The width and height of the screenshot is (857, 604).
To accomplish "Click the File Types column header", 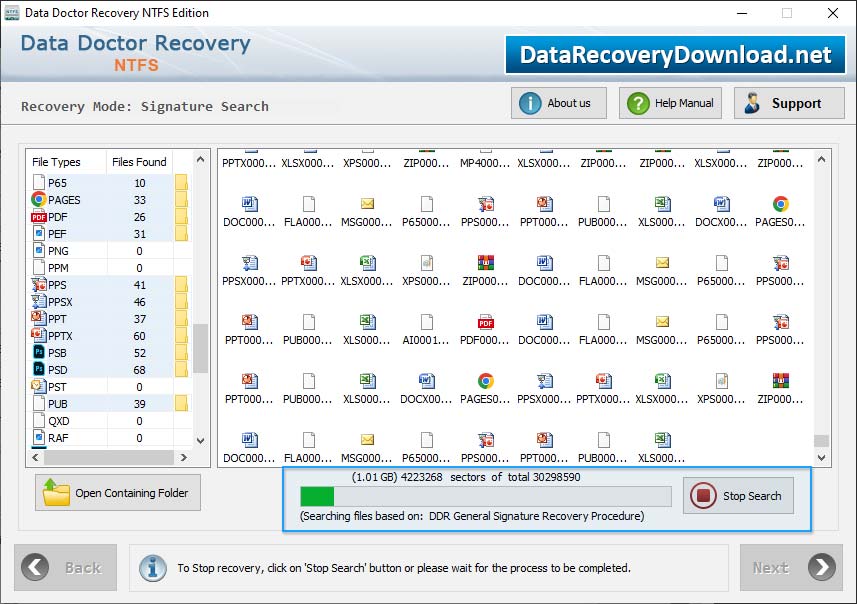I will [x=66, y=162].
